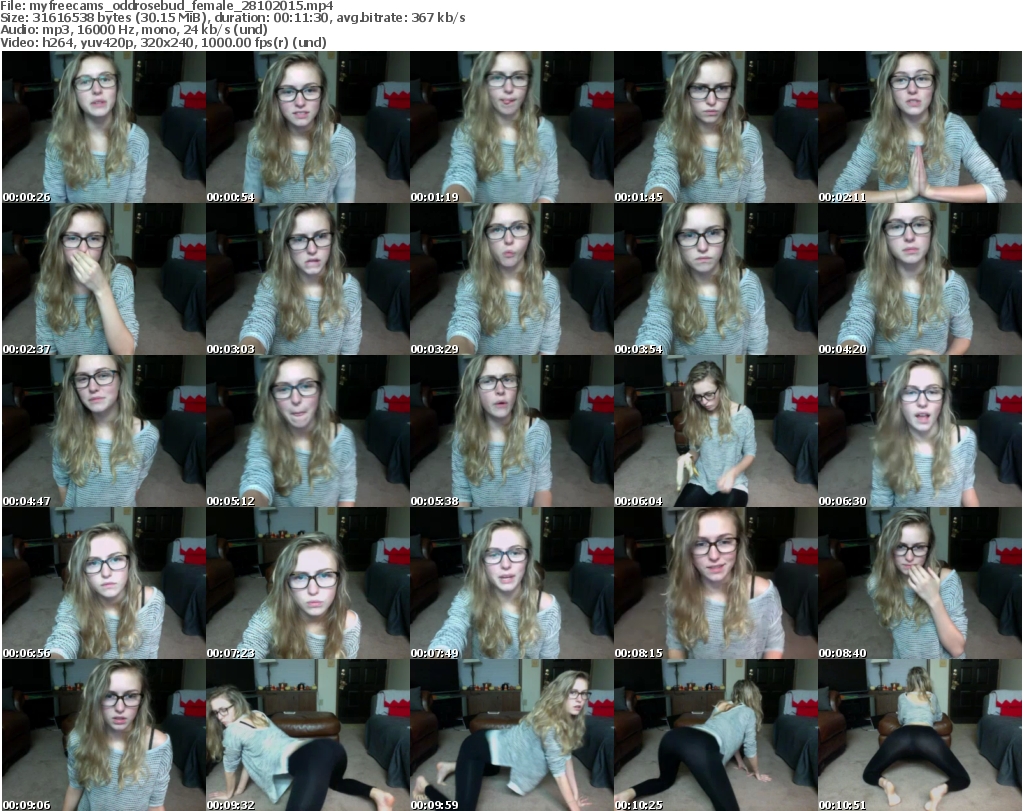Open the frame marked 00:02:37

[x=104, y=279]
